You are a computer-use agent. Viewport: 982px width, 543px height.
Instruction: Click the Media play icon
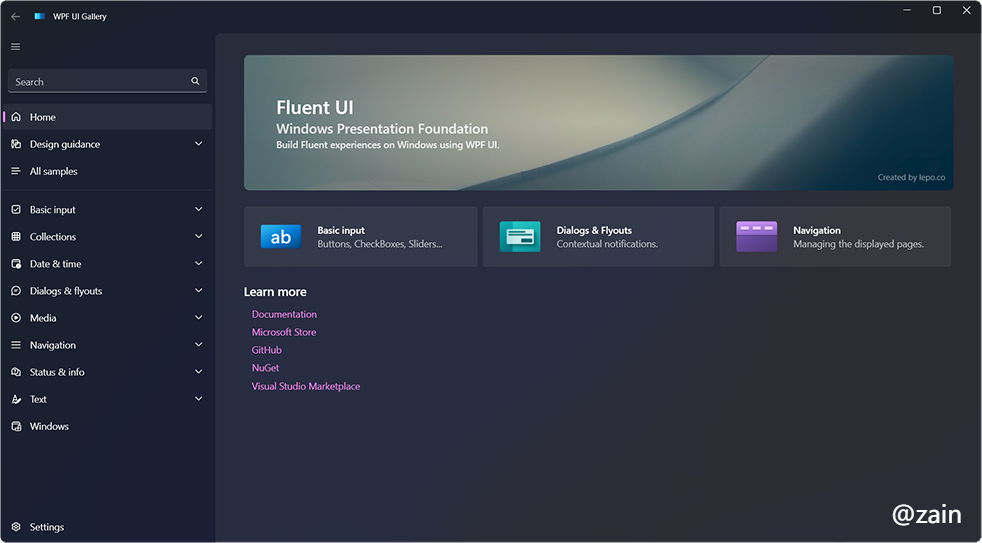[x=16, y=318]
